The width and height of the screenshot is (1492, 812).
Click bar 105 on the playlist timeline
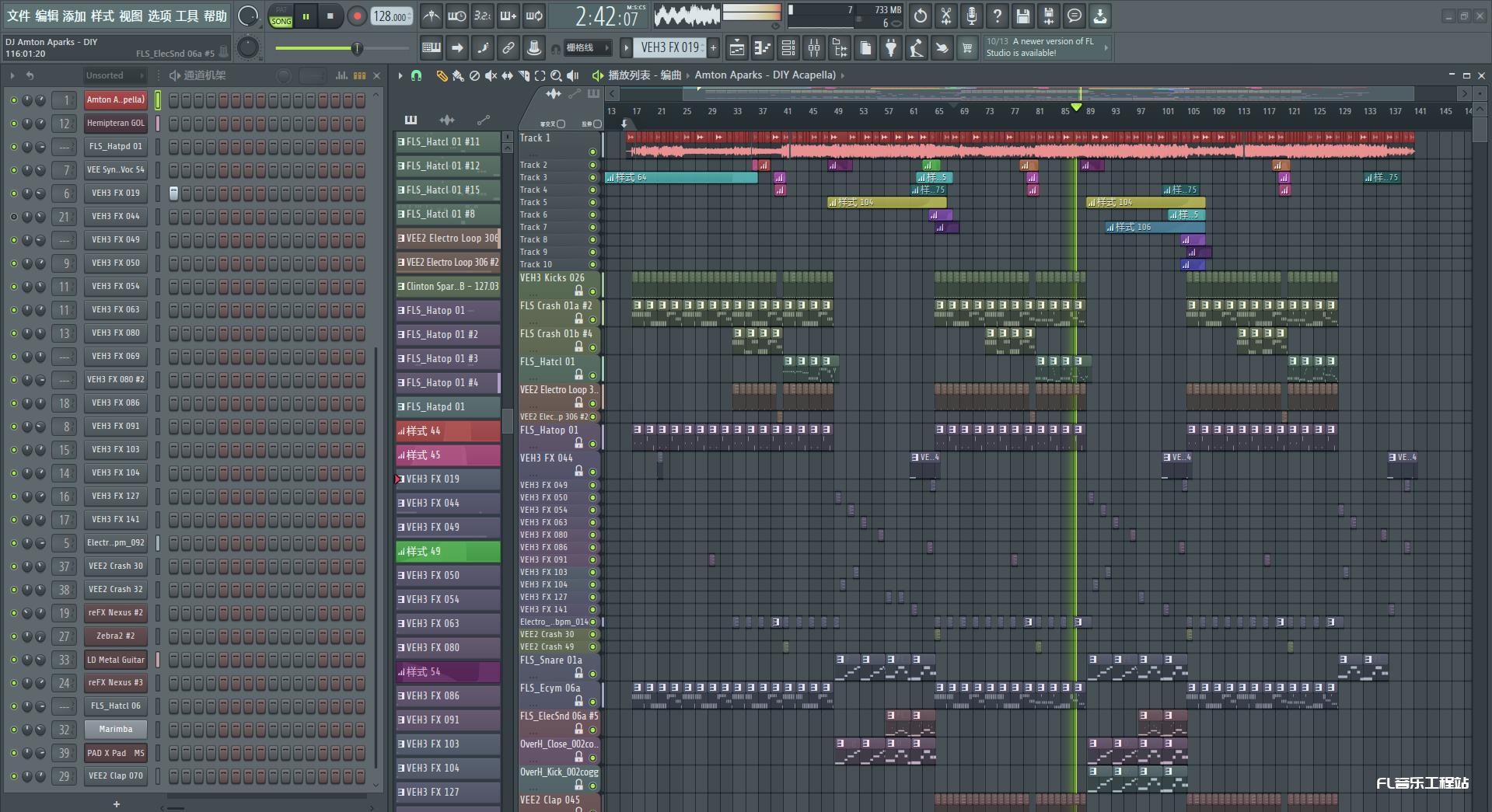tap(1193, 111)
